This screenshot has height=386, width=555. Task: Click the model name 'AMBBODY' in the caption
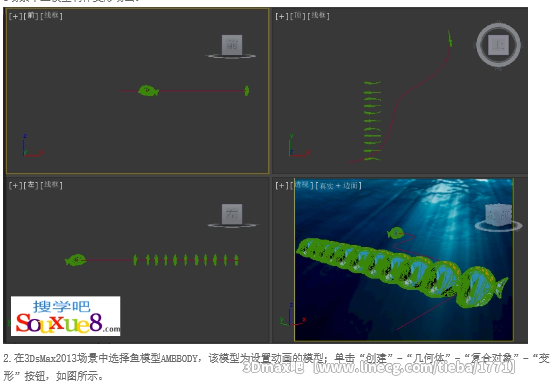(179, 359)
